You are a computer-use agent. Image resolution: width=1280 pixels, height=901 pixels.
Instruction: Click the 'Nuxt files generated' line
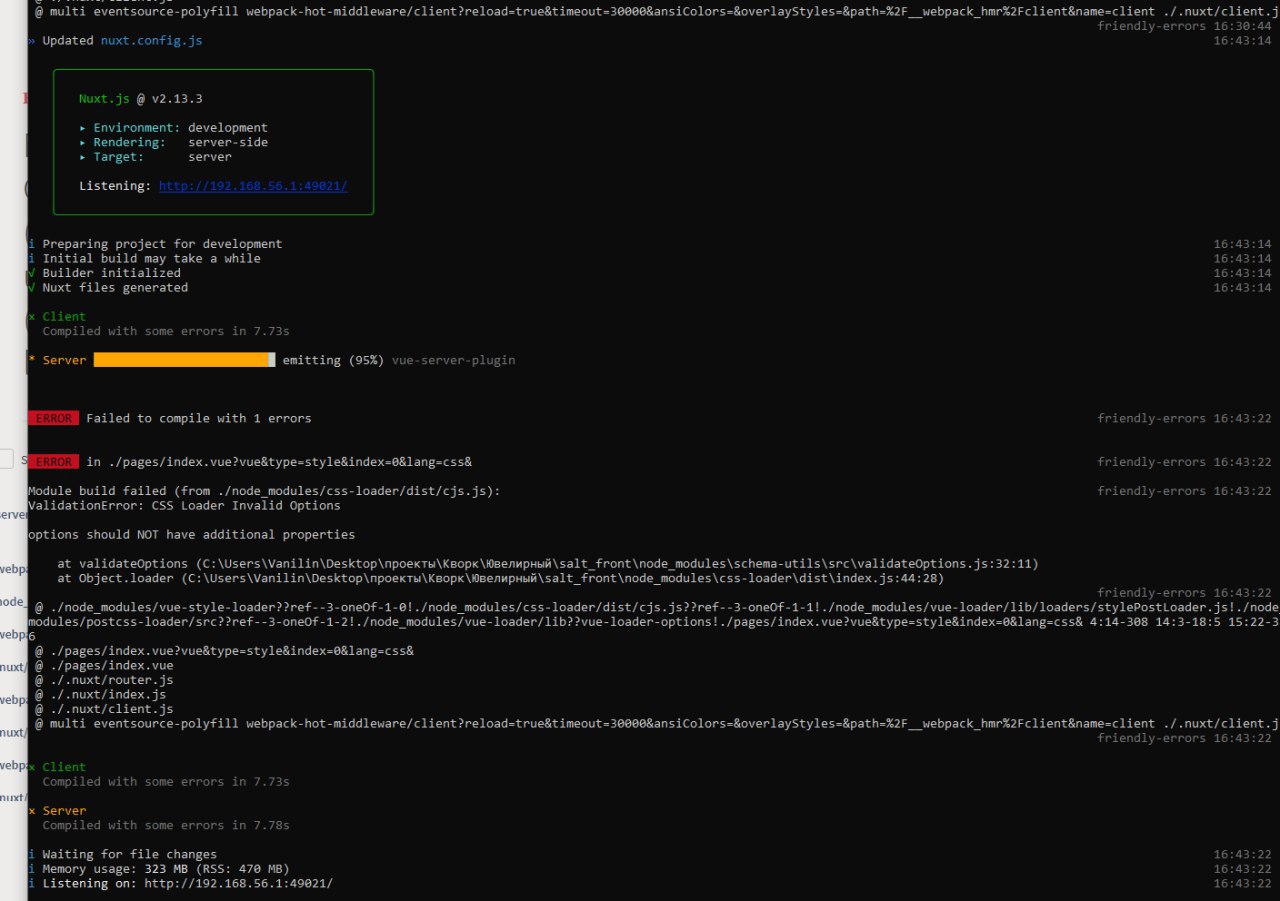[x=115, y=287]
